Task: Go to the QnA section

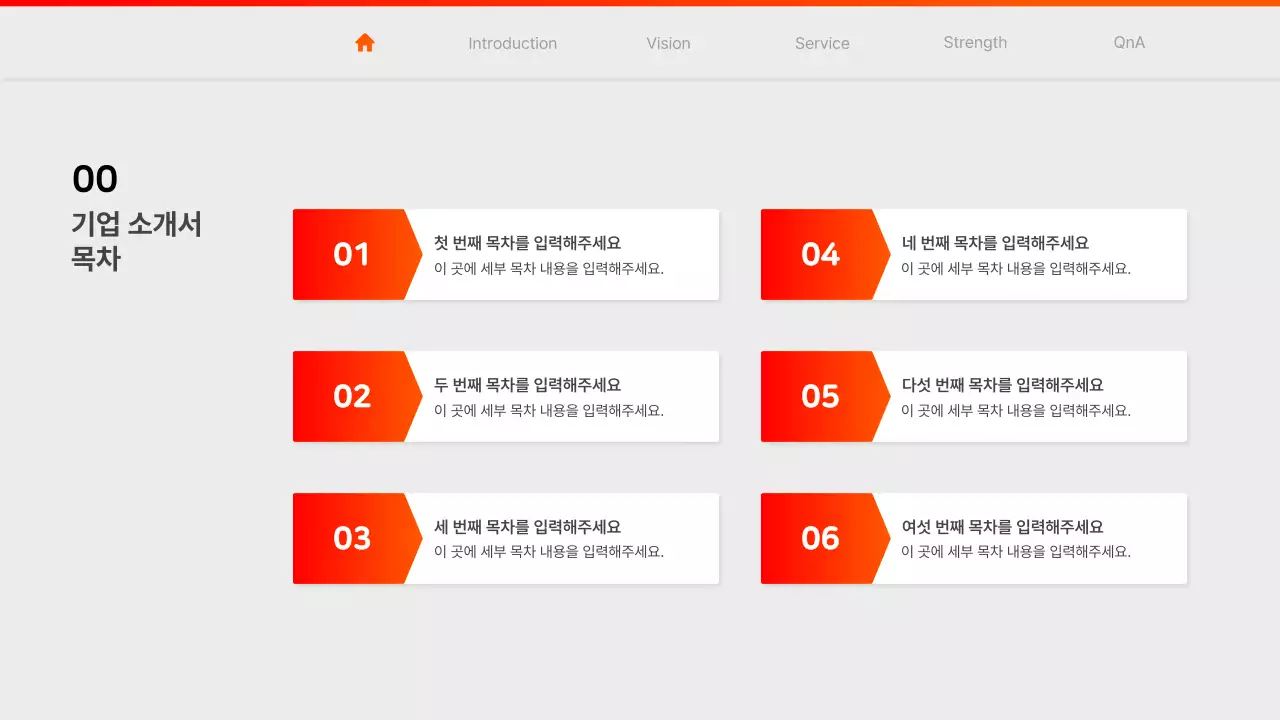Action: 1129,42
